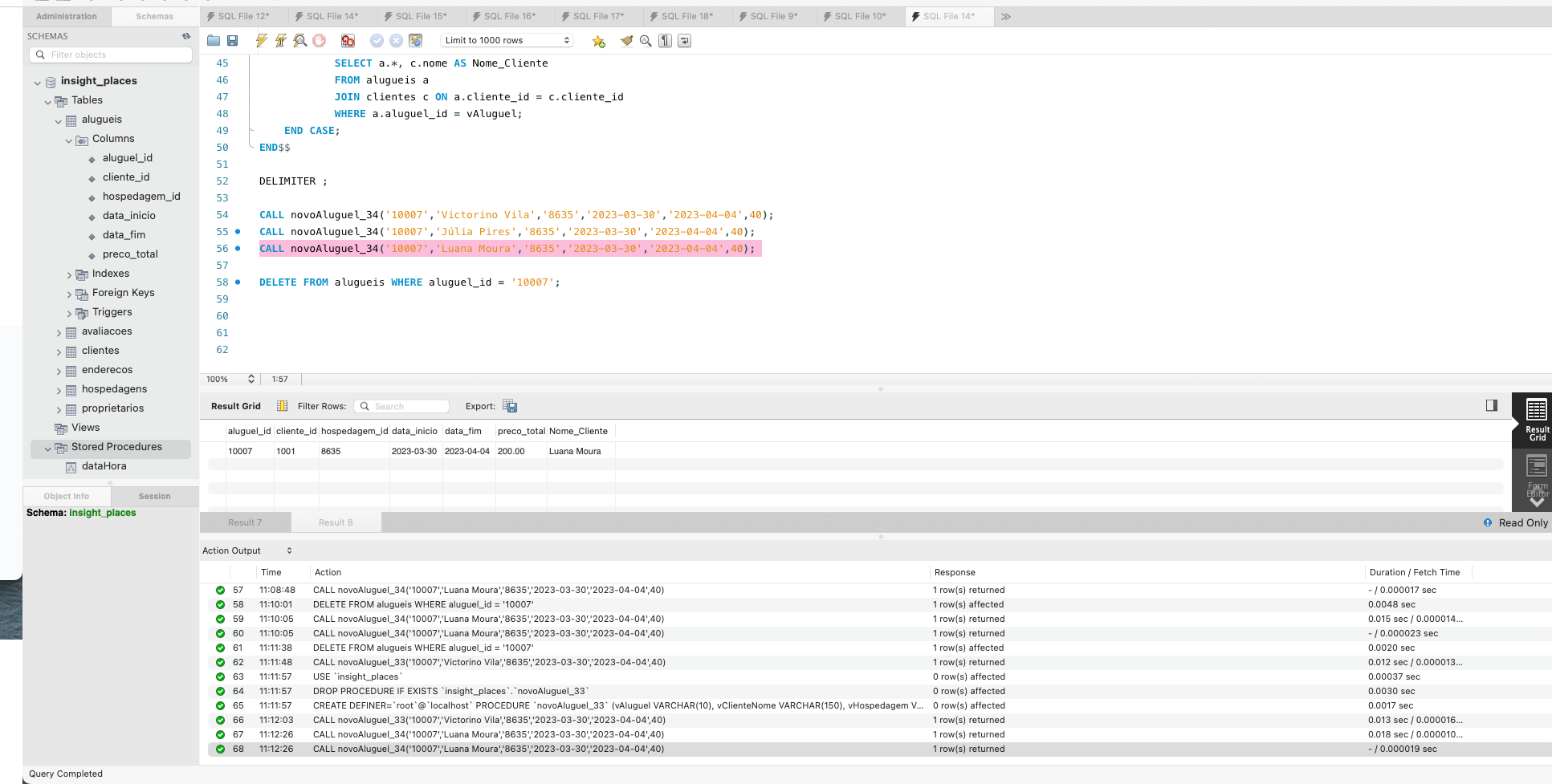Show more editor tabs overflow arrow
Image resolution: width=1552 pixels, height=784 pixels.
pyautogui.click(x=1005, y=16)
